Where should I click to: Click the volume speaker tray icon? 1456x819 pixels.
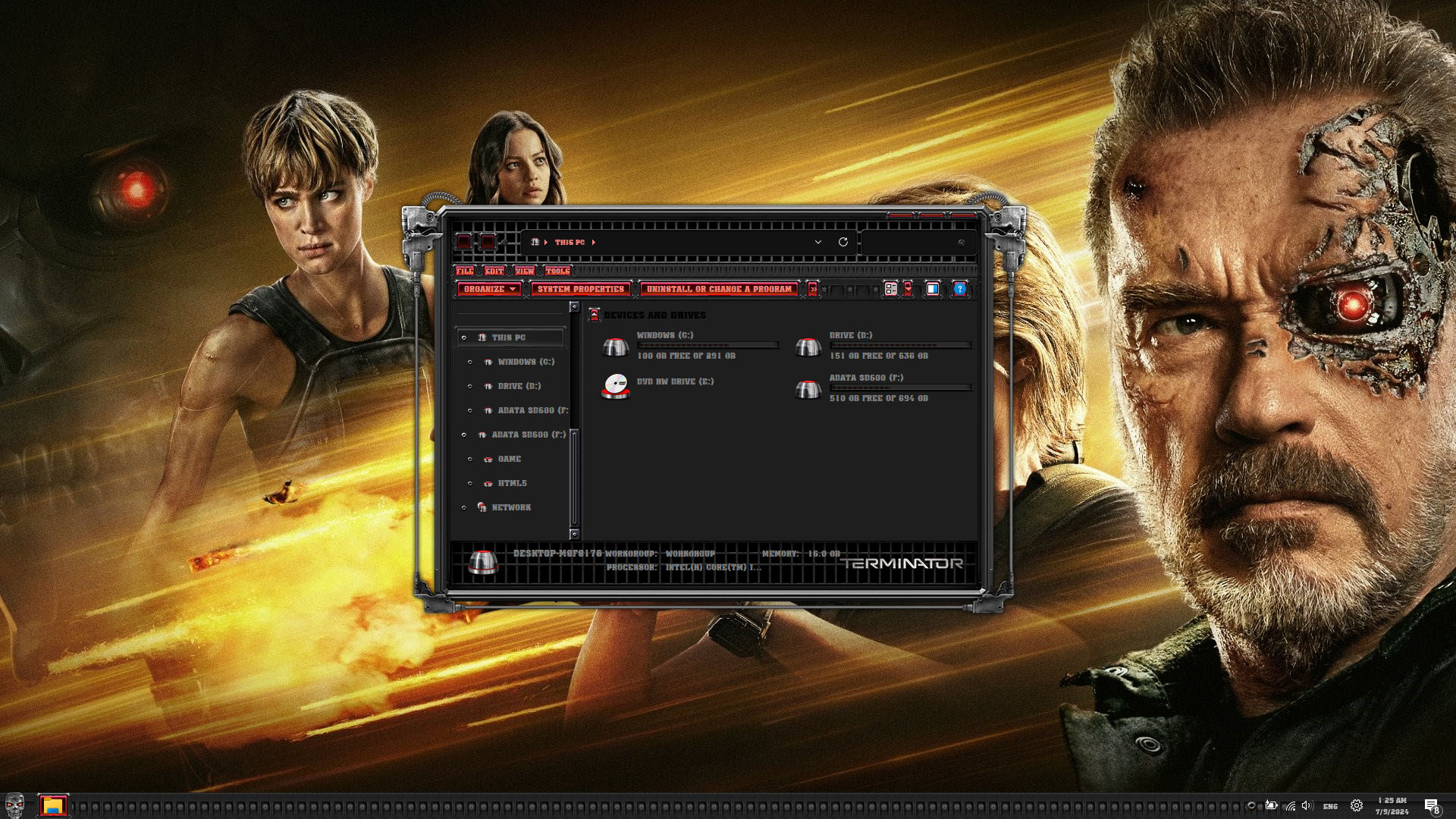pyautogui.click(x=1306, y=805)
